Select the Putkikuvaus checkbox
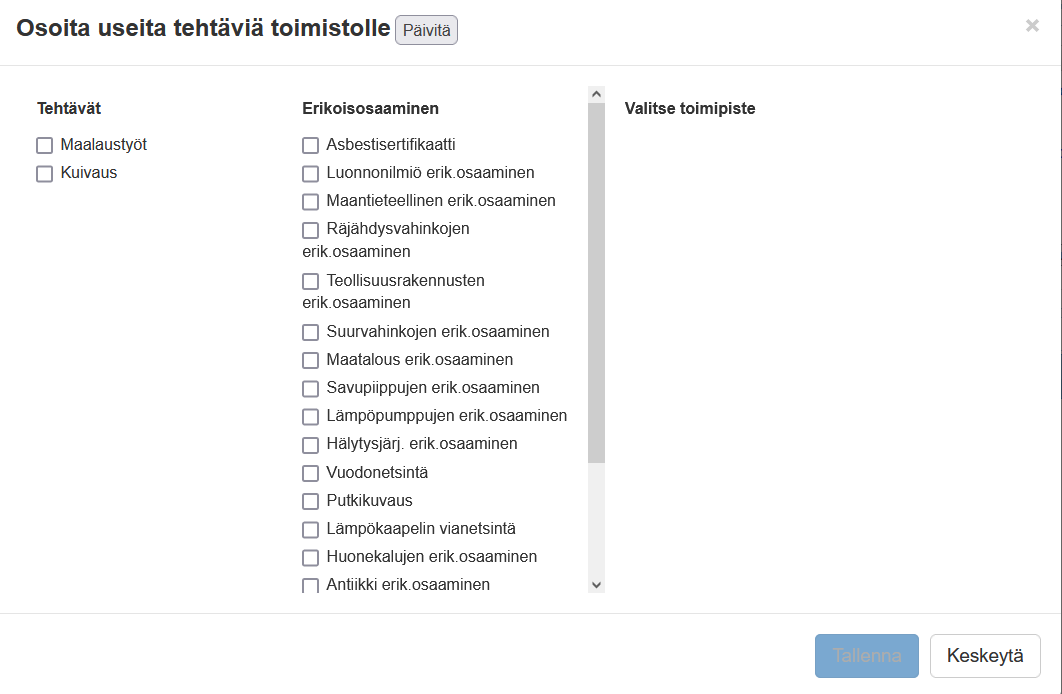Image resolution: width=1062 pixels, height=694 pixels. point(311,501)
